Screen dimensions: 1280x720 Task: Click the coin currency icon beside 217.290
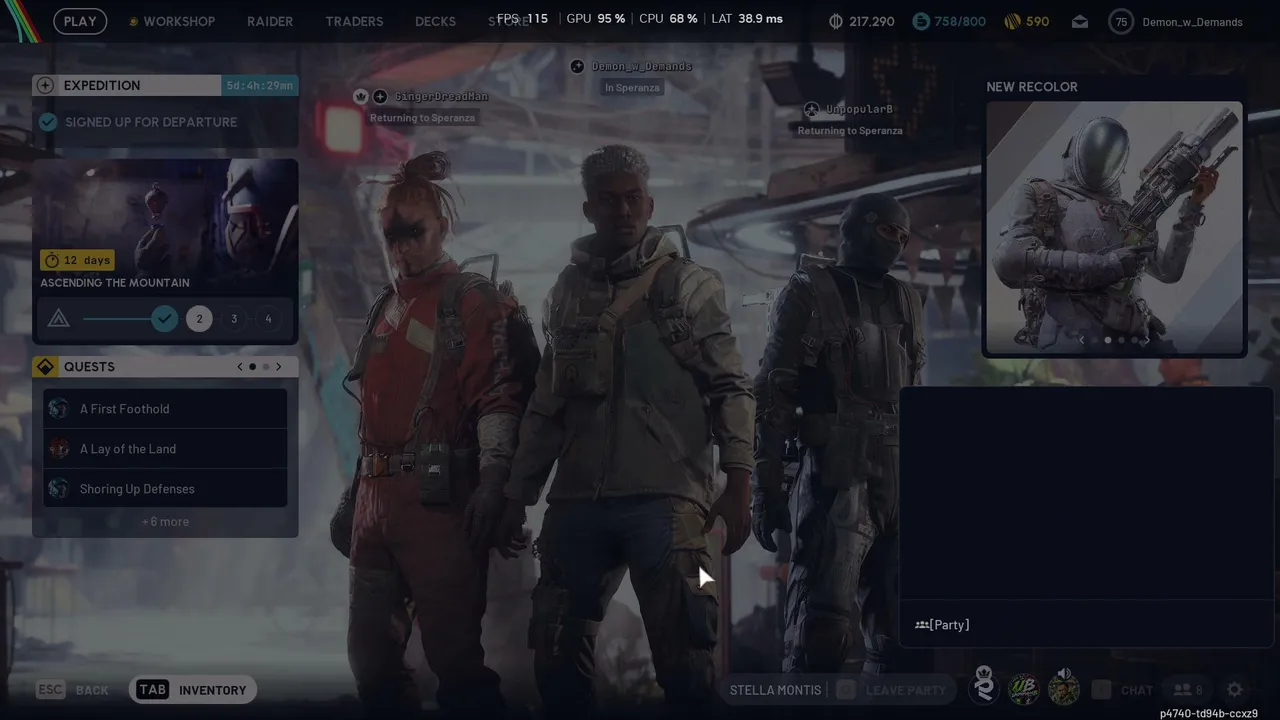(x=837, y=21)
